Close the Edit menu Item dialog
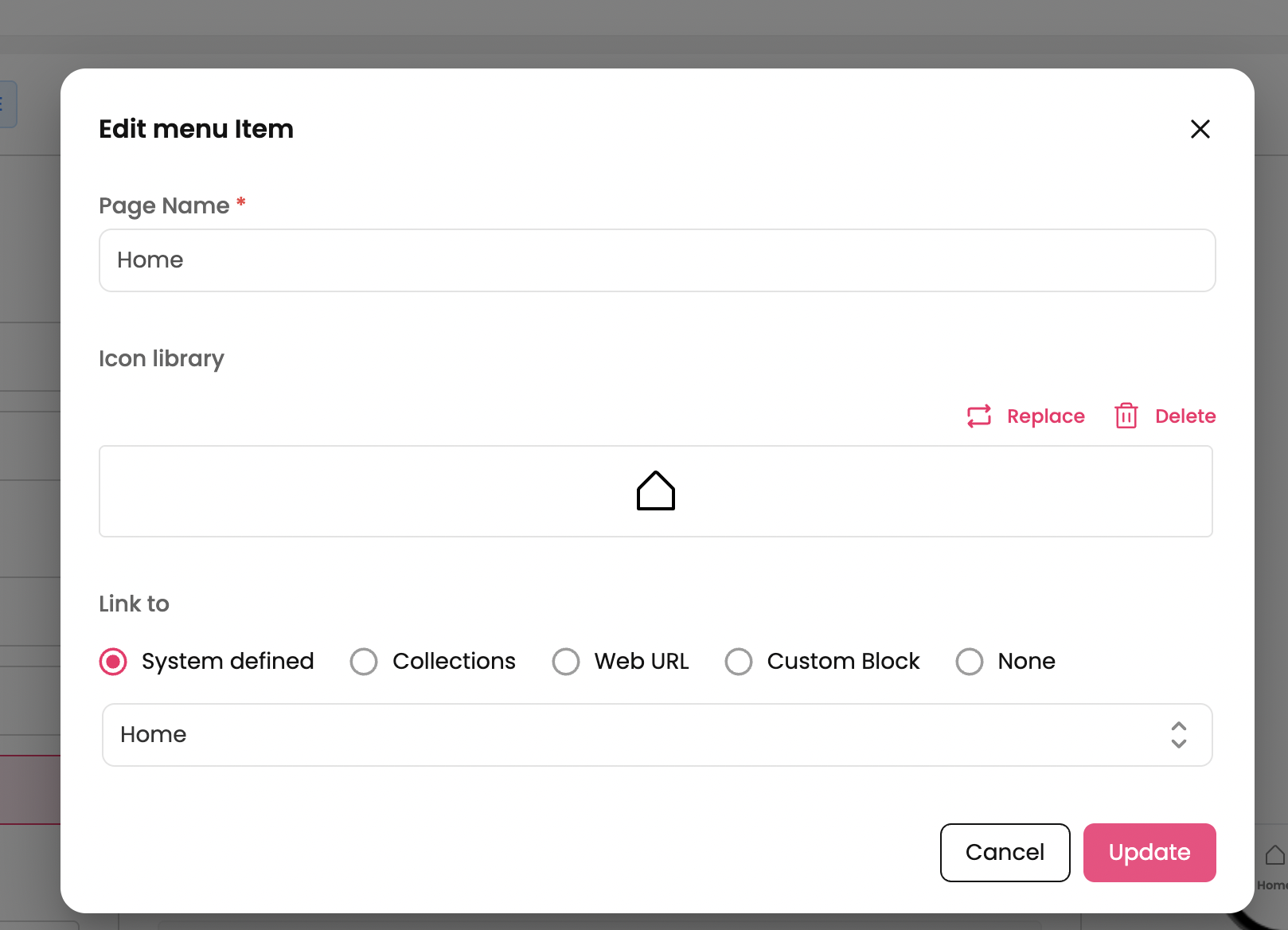Screen dimensions: 1288x930 (1200, 129)
